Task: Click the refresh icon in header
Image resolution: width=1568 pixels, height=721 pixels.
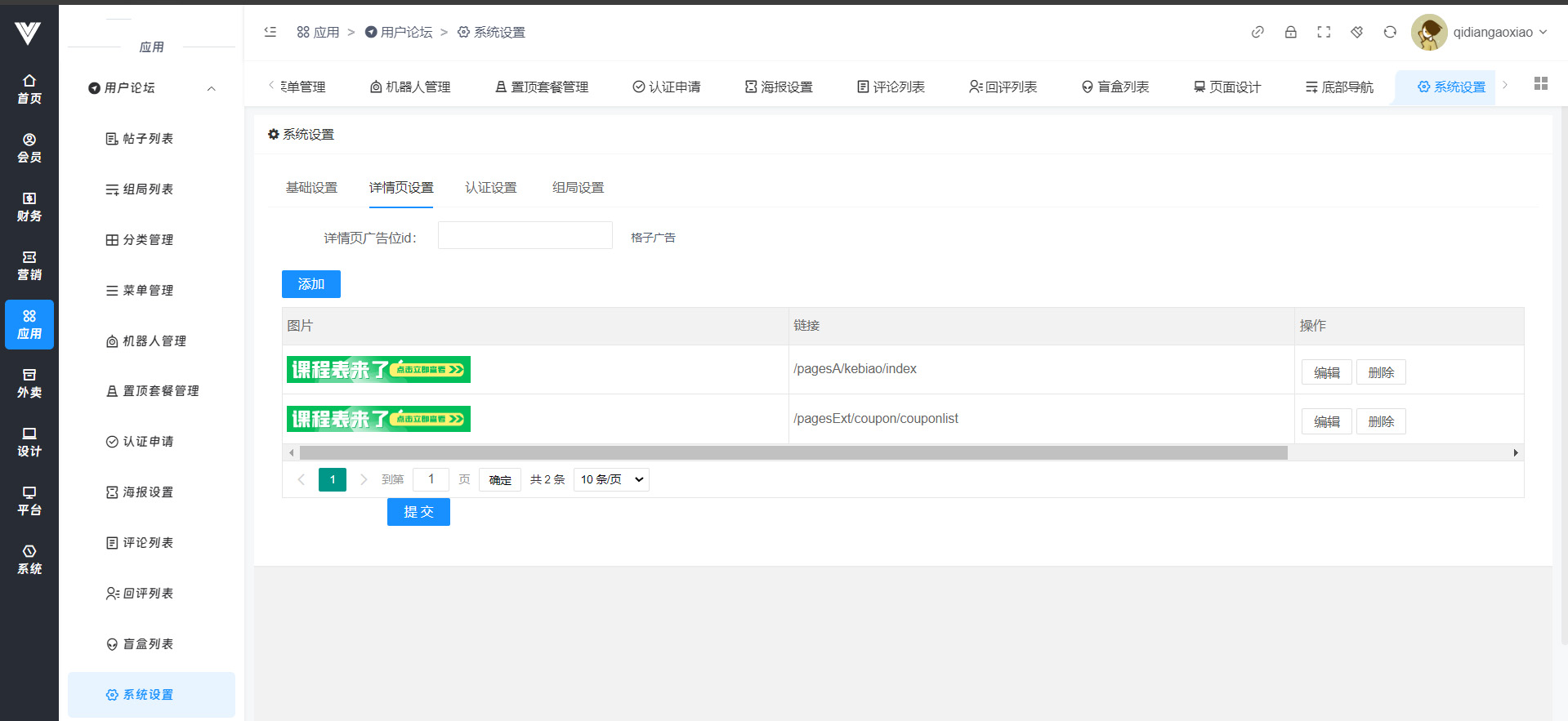Action: [x=1390, y=32]
